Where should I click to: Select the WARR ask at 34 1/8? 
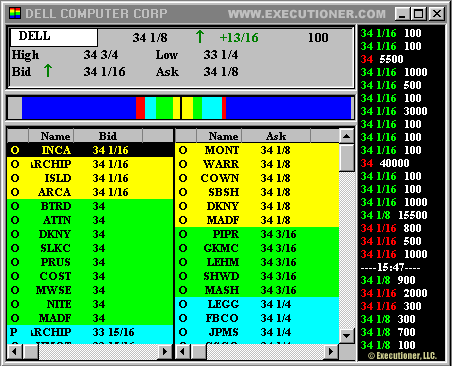pyautogui.click(x=257, y=164)
